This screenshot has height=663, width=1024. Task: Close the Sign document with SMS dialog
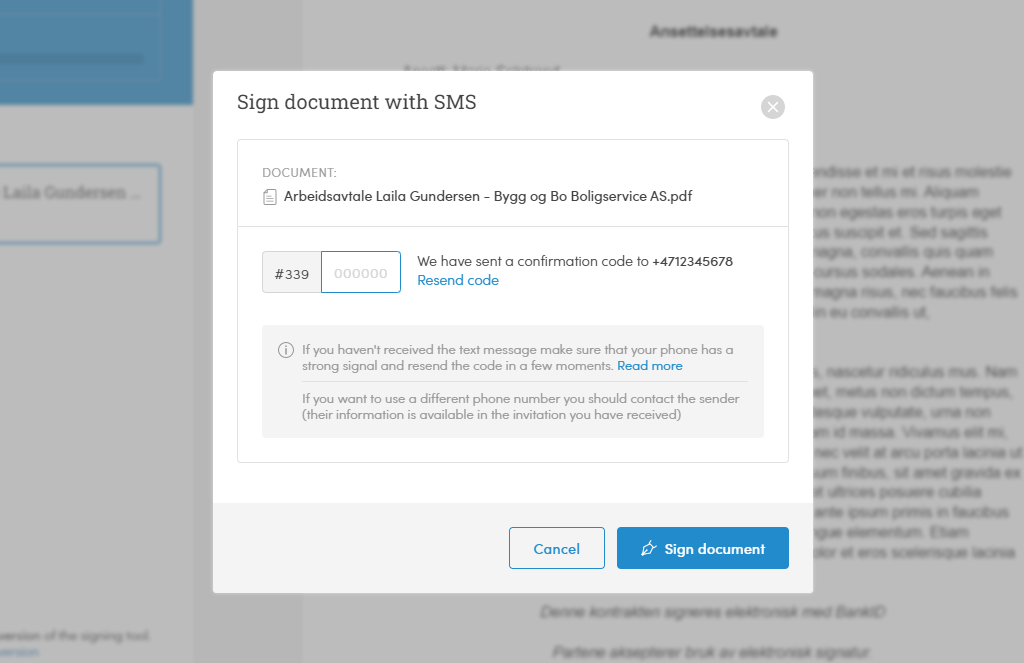[x=773, y=107]
